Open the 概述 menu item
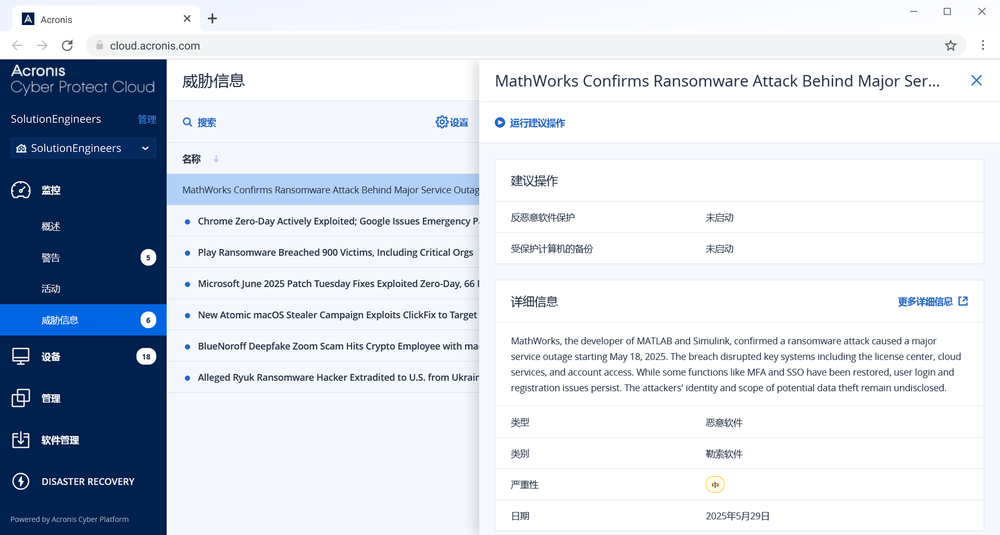 click(83, 226)
